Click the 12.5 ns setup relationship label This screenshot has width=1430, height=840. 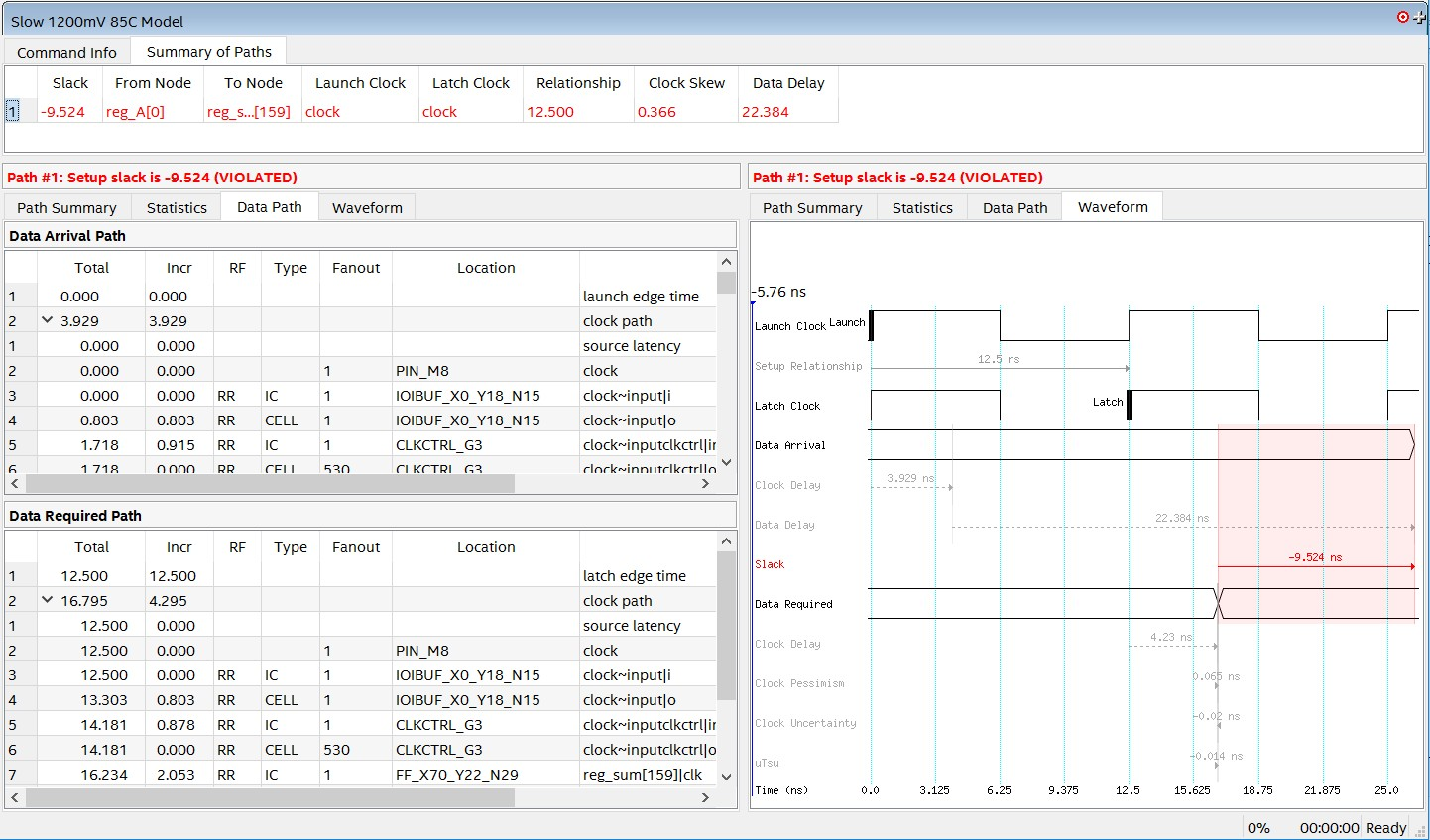[x=998, y=359]
